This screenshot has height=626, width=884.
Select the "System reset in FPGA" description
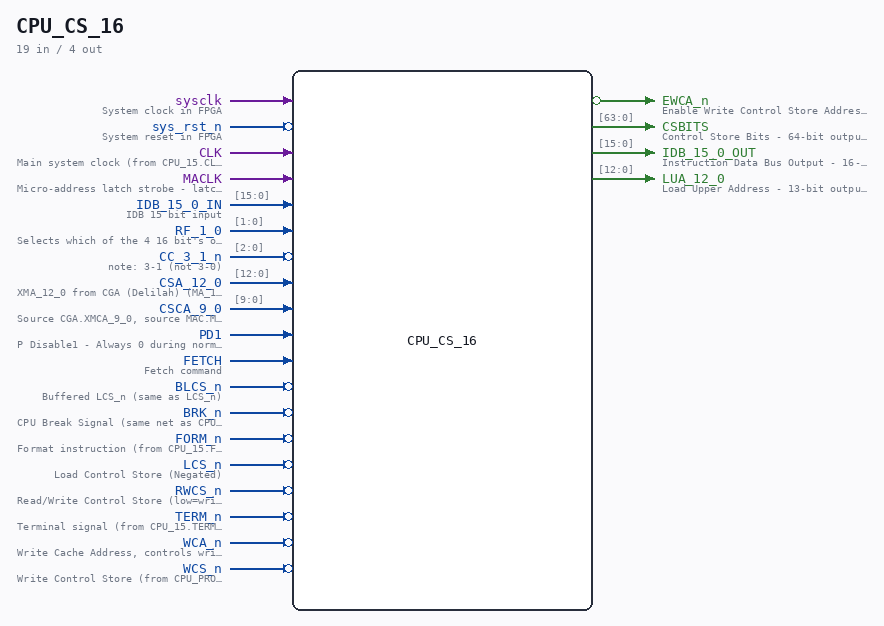pos(162,136)
